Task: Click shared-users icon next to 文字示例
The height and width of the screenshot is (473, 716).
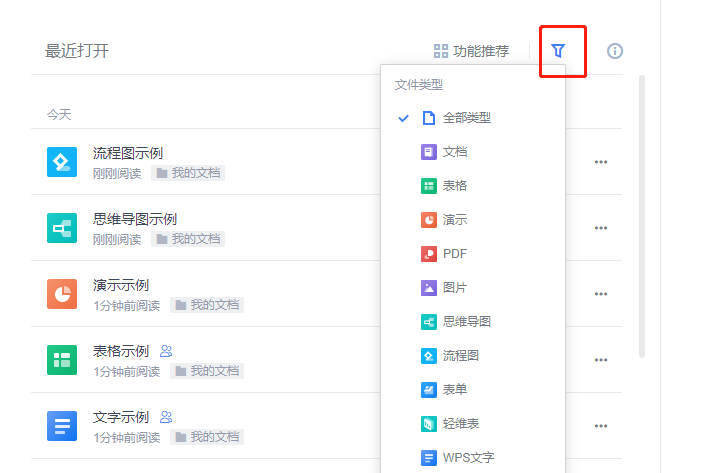Action: coord(166,417)
